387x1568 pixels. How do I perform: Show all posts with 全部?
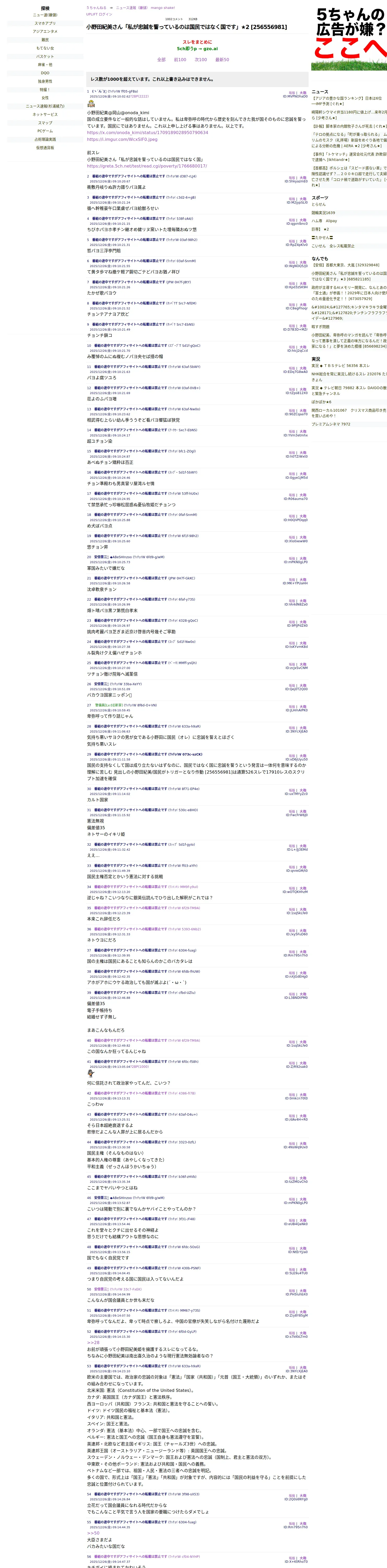point(161,60)
